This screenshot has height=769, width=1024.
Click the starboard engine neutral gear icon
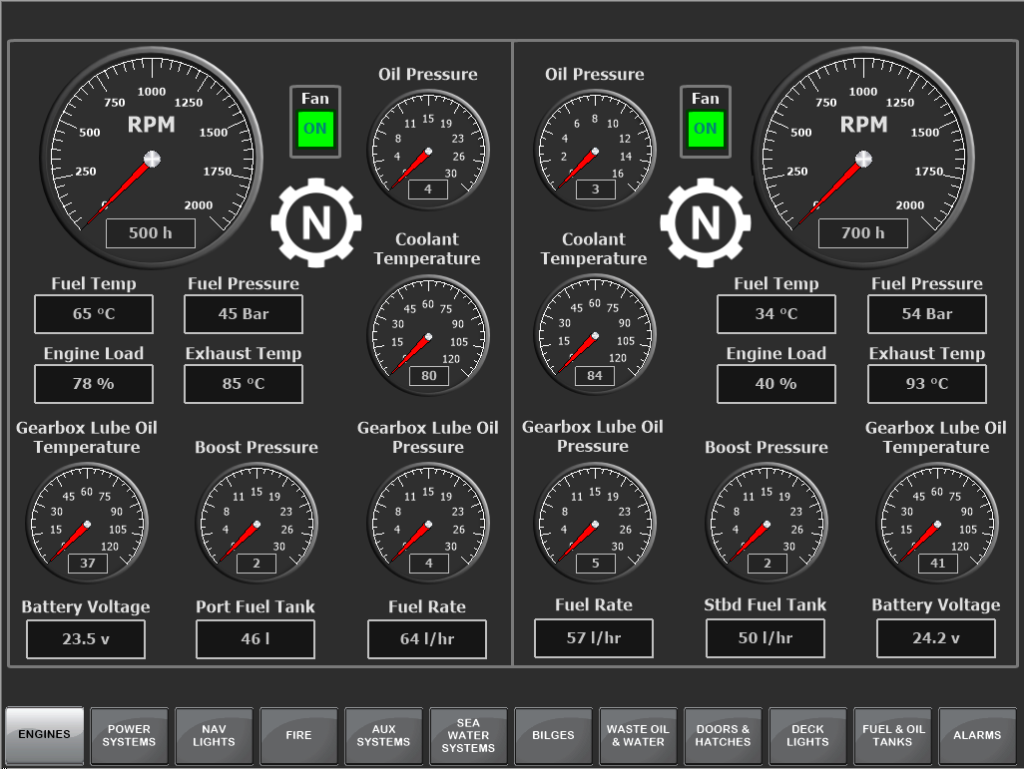pyautogui.click(x=705, y=223)
